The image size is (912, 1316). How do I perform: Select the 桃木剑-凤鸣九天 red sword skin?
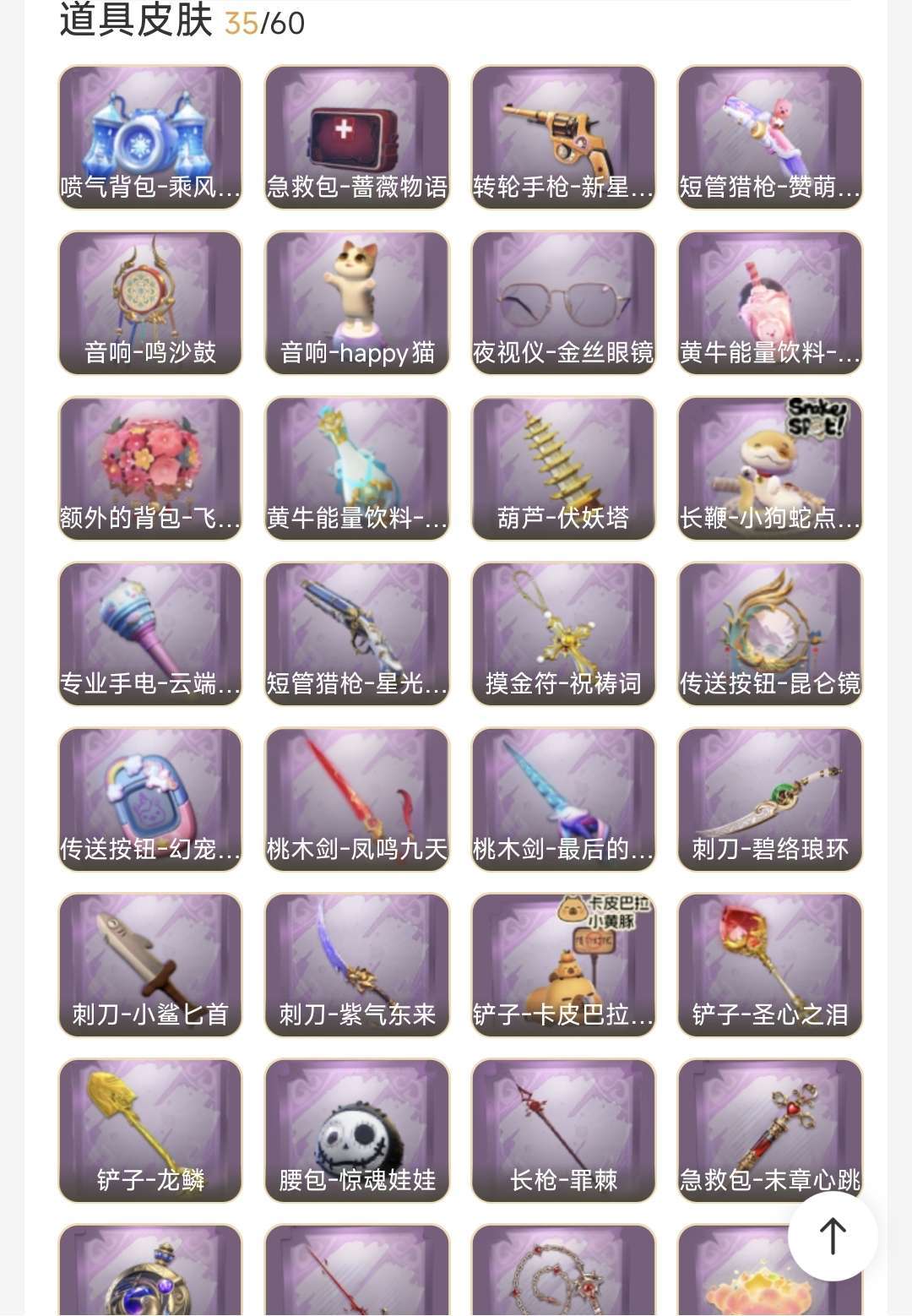tap(357, 799)
